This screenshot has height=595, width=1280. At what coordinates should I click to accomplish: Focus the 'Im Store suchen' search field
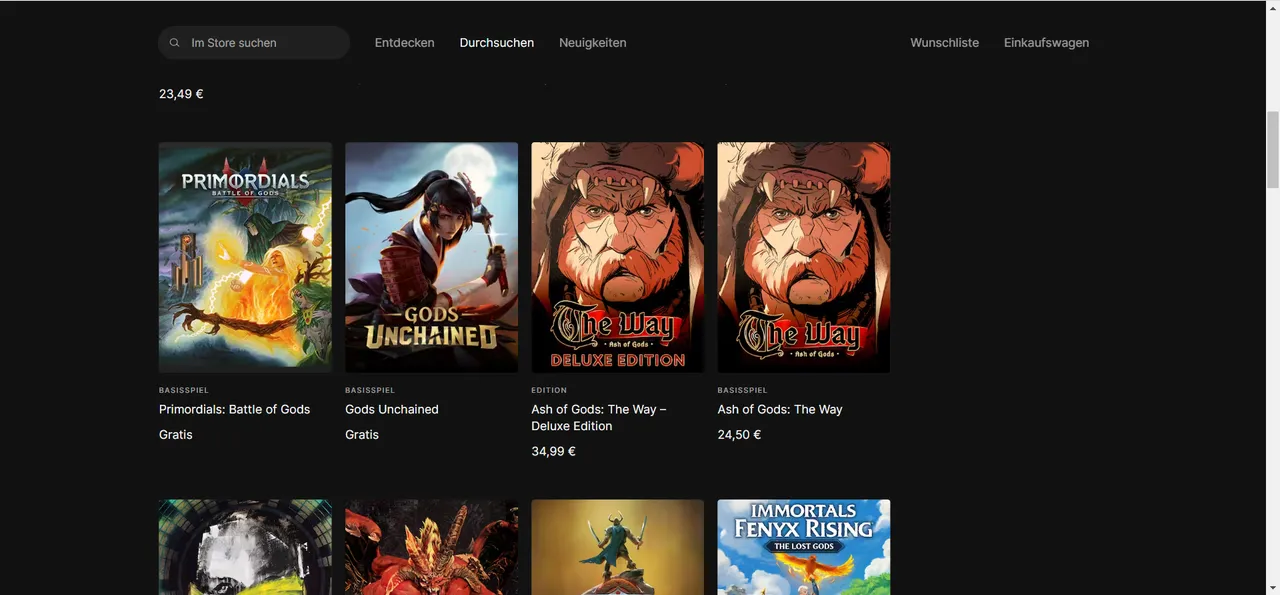tap(254, 43)
